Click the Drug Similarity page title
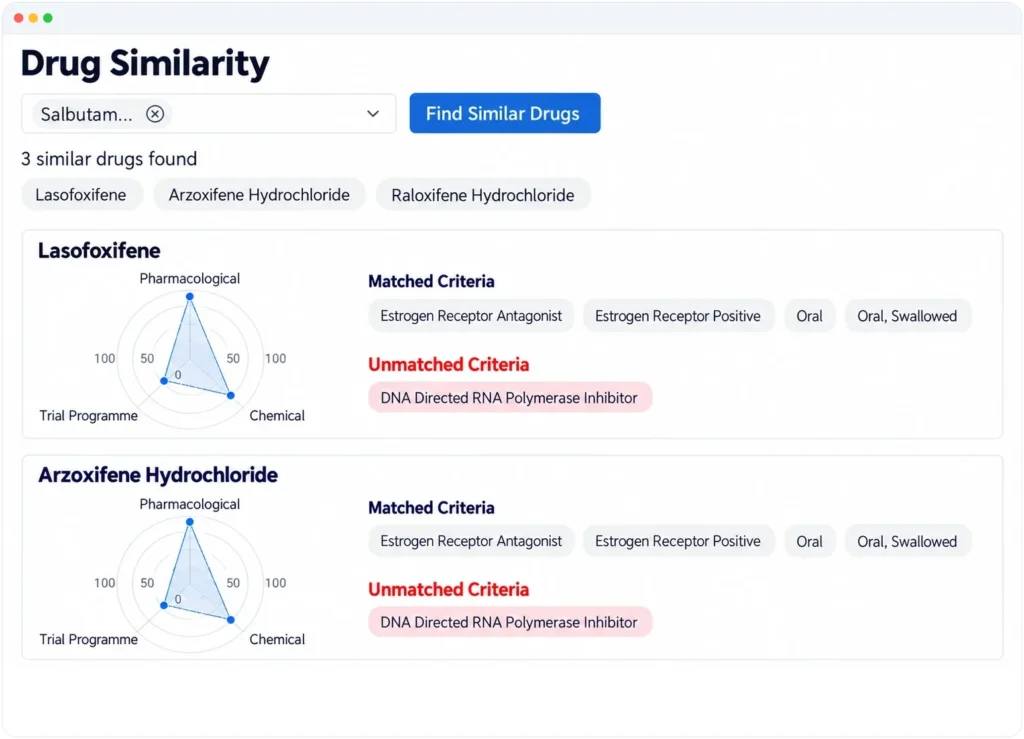 [145, 63]
